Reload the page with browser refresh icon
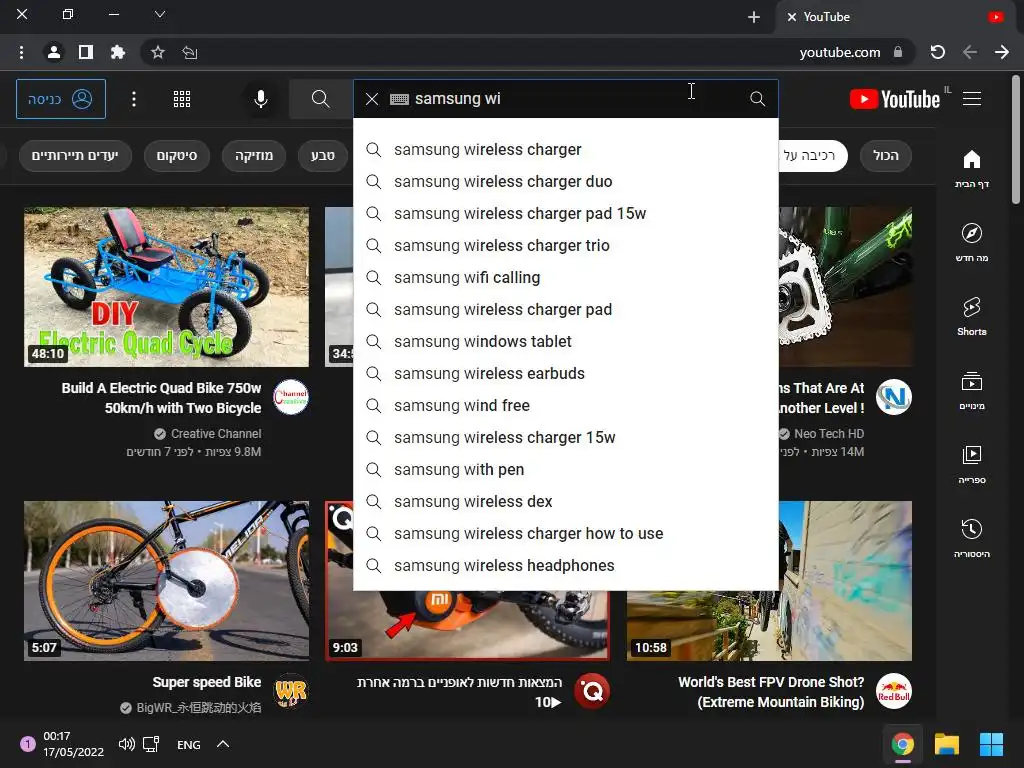Image resolution: width=1024 pixels, height=768 pixels. (x=938, y=52)
